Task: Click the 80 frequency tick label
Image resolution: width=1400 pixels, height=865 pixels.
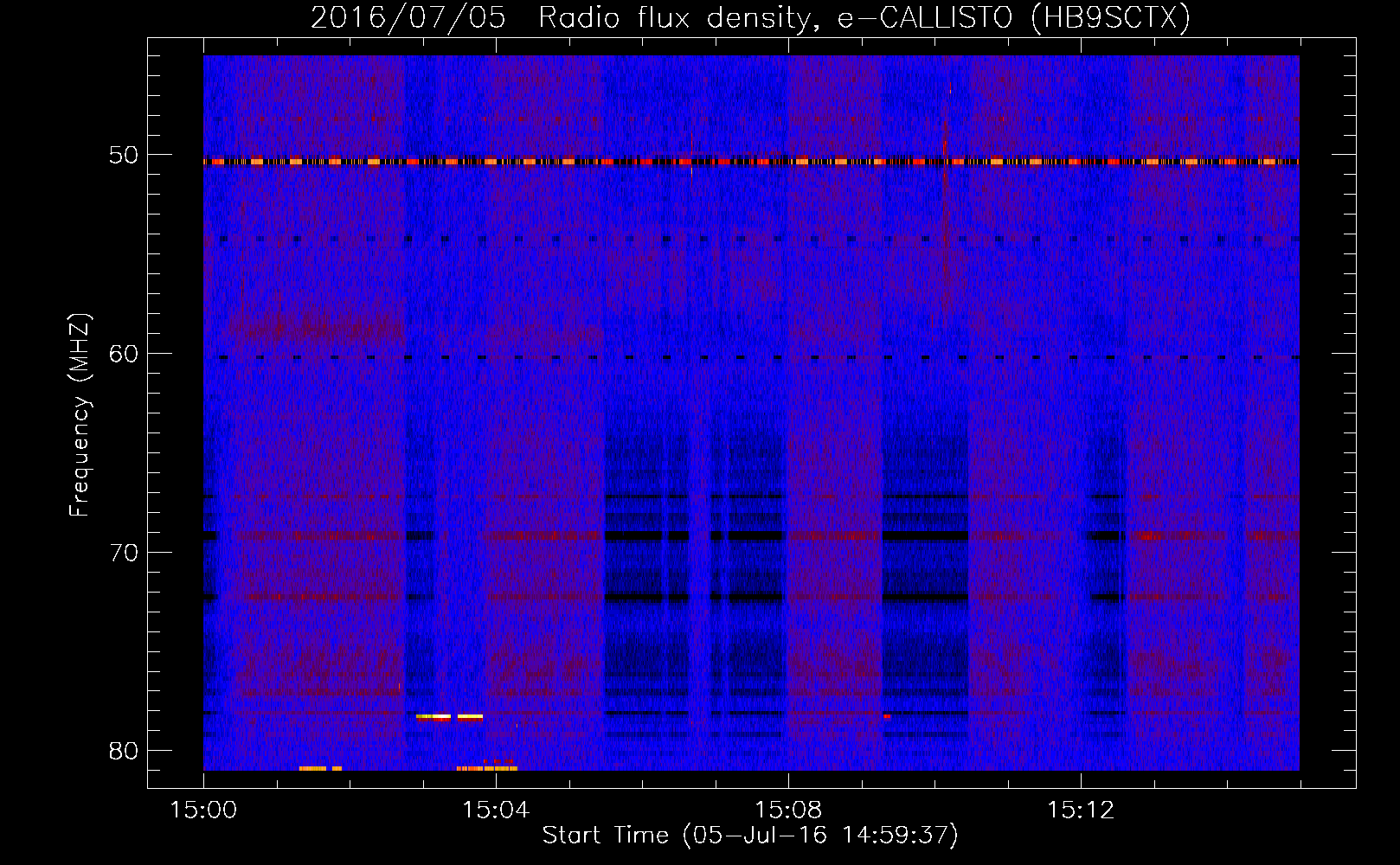Action: tap(124, 751)
